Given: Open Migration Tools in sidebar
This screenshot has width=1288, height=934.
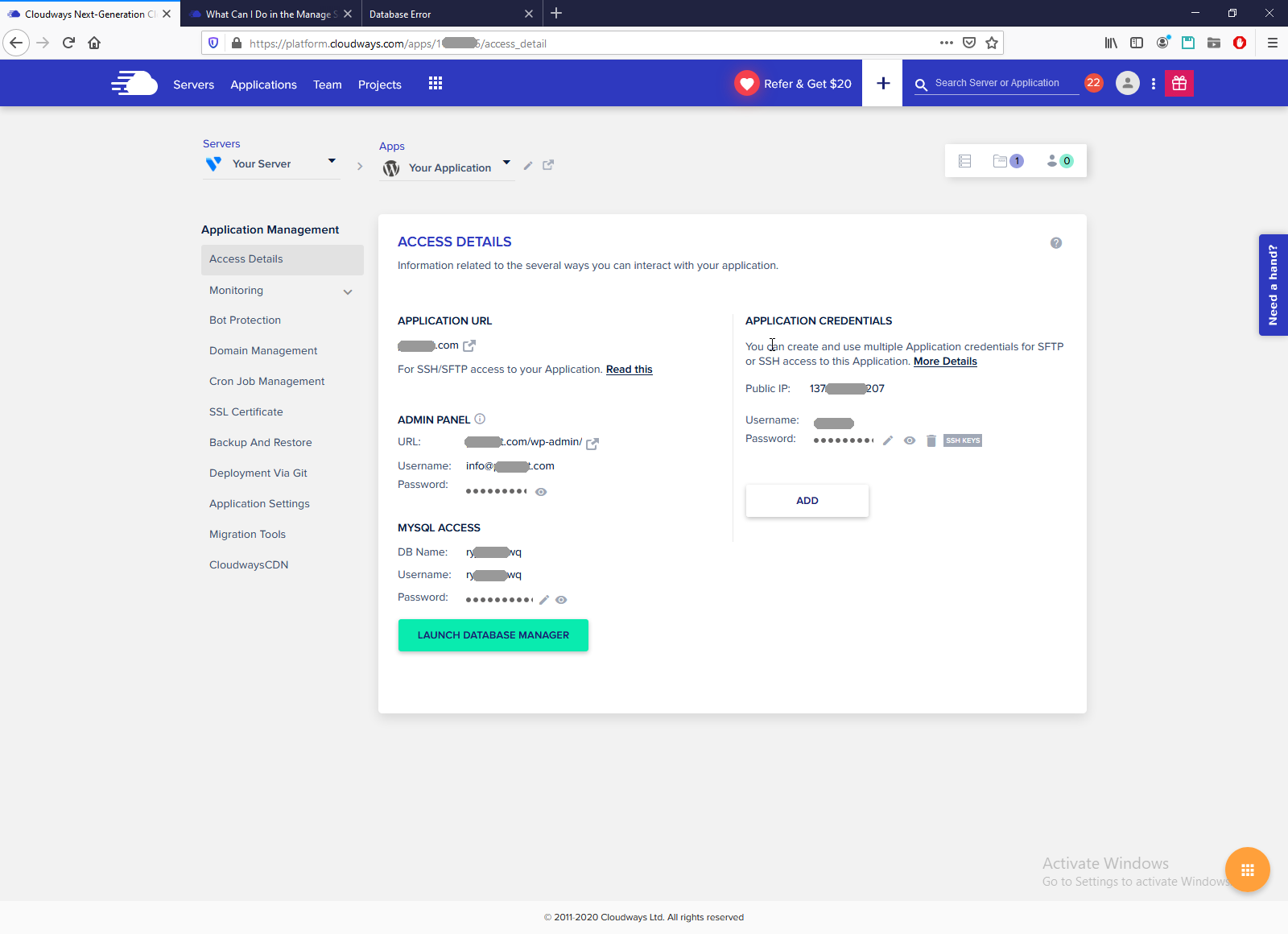Looking at the screenshot, I should pos(247,535).
